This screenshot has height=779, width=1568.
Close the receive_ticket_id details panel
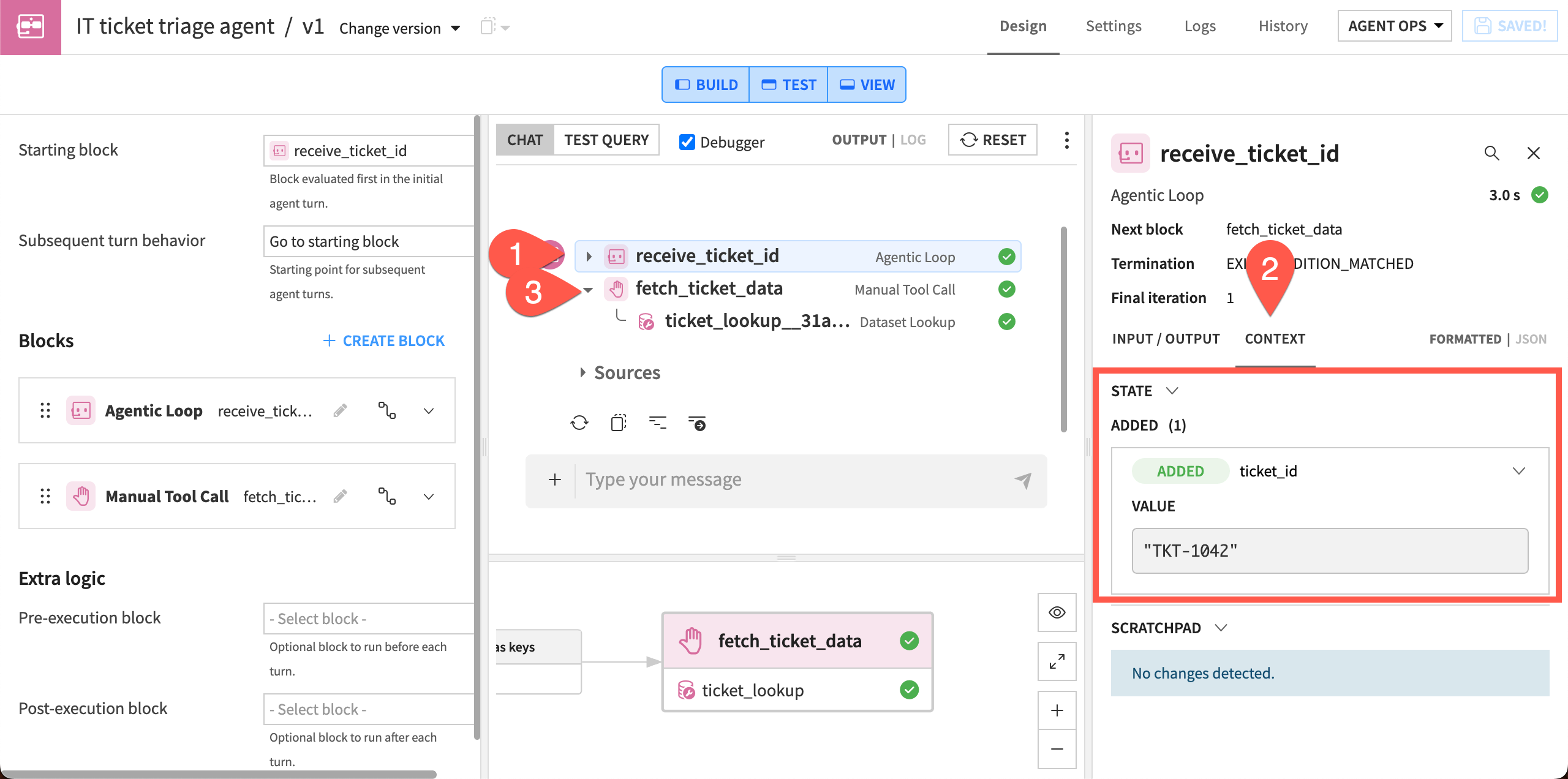point(1533,153)
